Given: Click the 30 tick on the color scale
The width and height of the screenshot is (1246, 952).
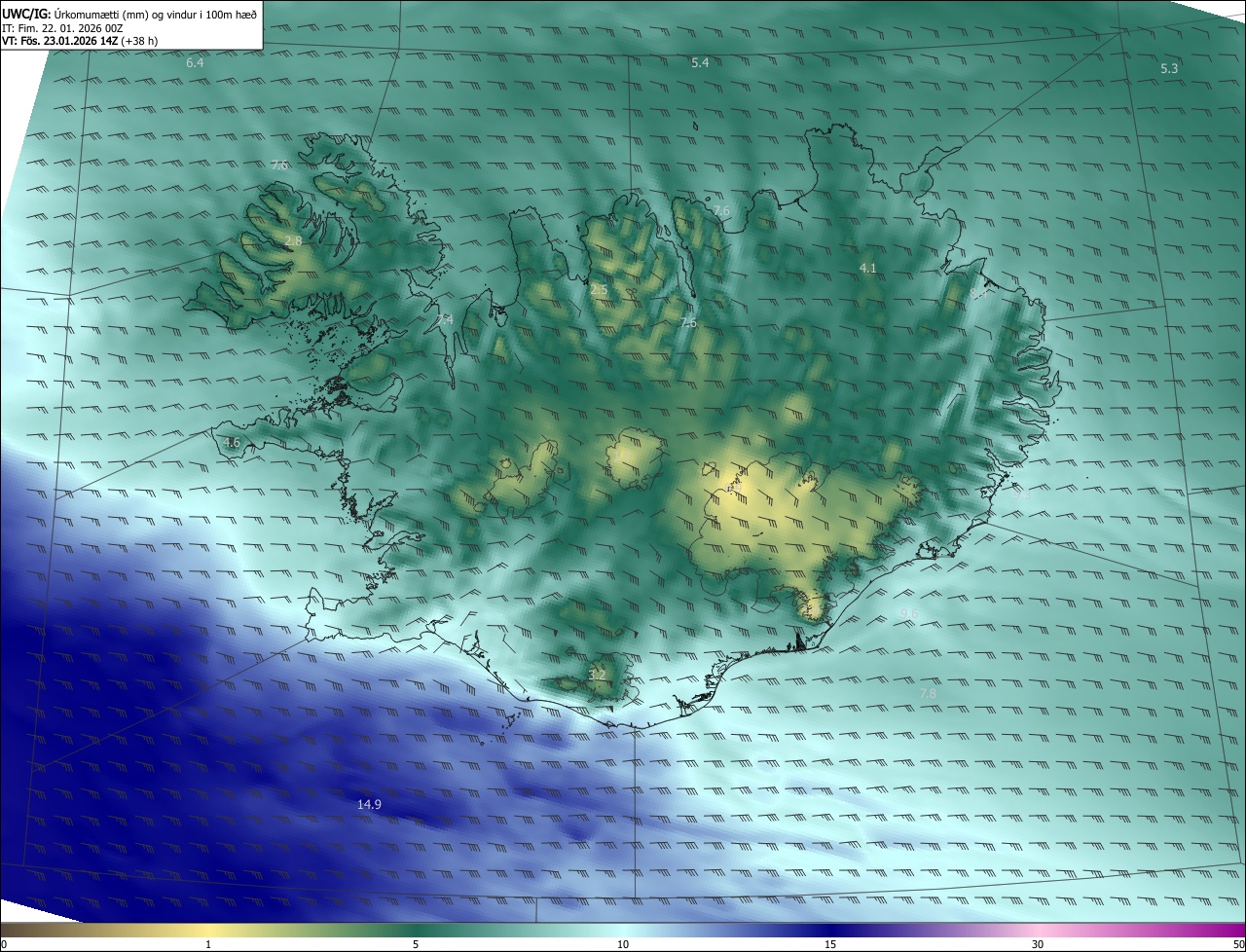Looking at the screenshot, I should [x=1038, y=944].
